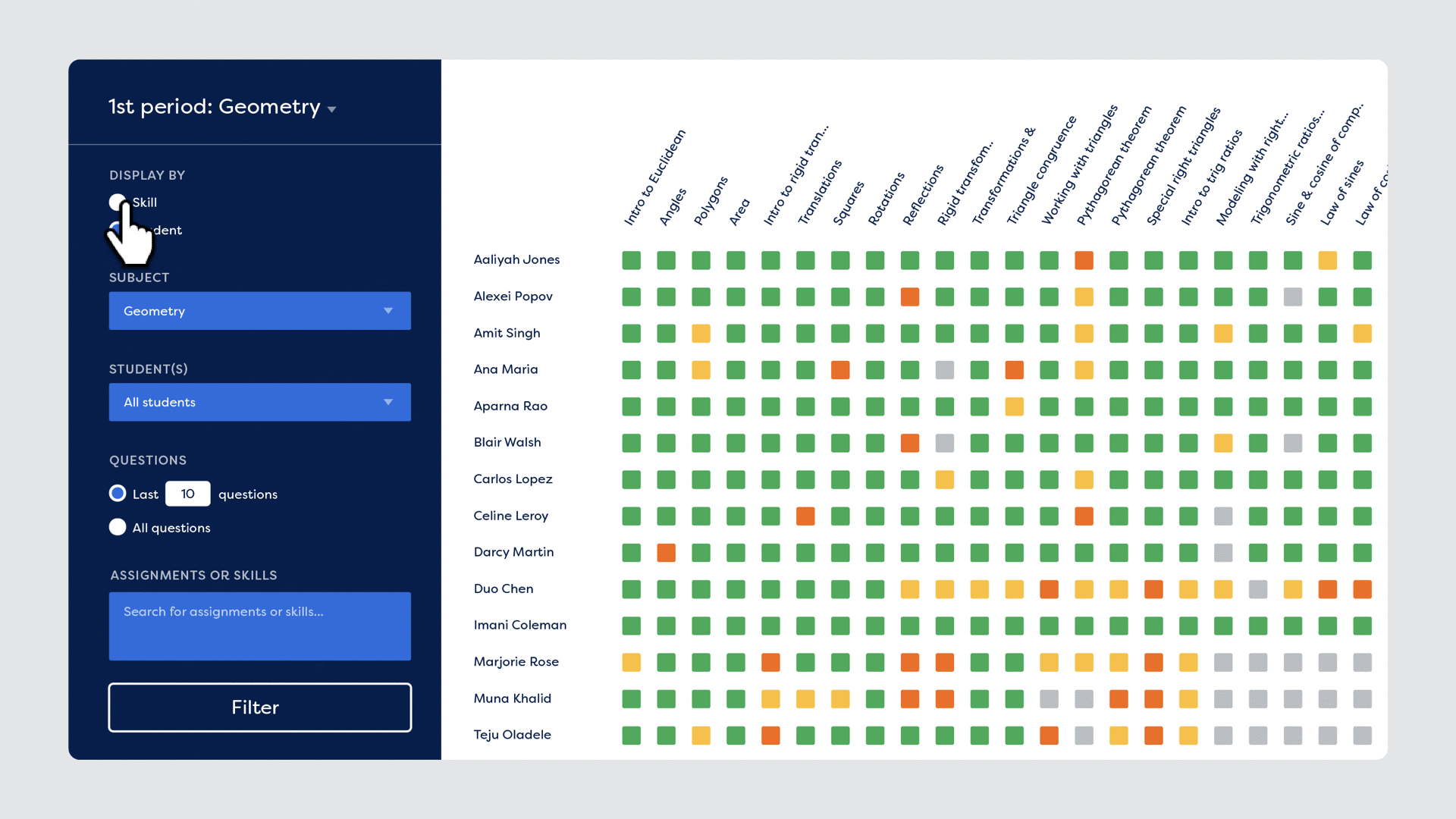This screenshot has width=1456, height=819.
Task: Click Alexei Popov's orange Reflections square
Action: point(909,297)
